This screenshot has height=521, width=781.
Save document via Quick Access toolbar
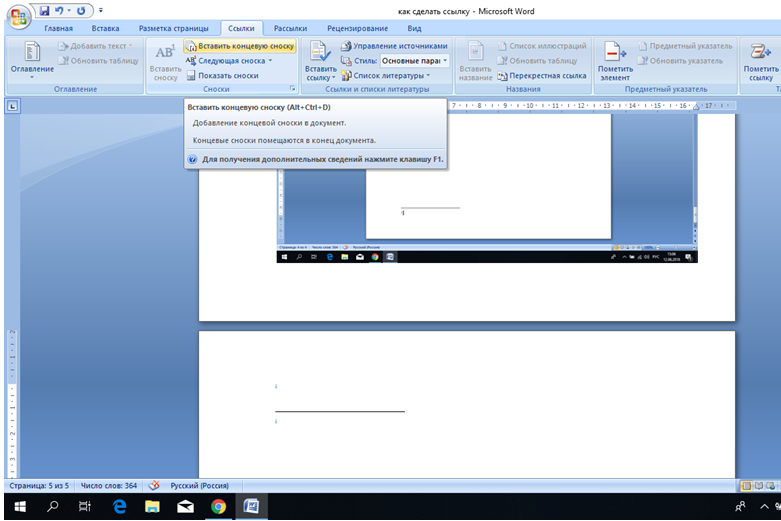[44, 10]
